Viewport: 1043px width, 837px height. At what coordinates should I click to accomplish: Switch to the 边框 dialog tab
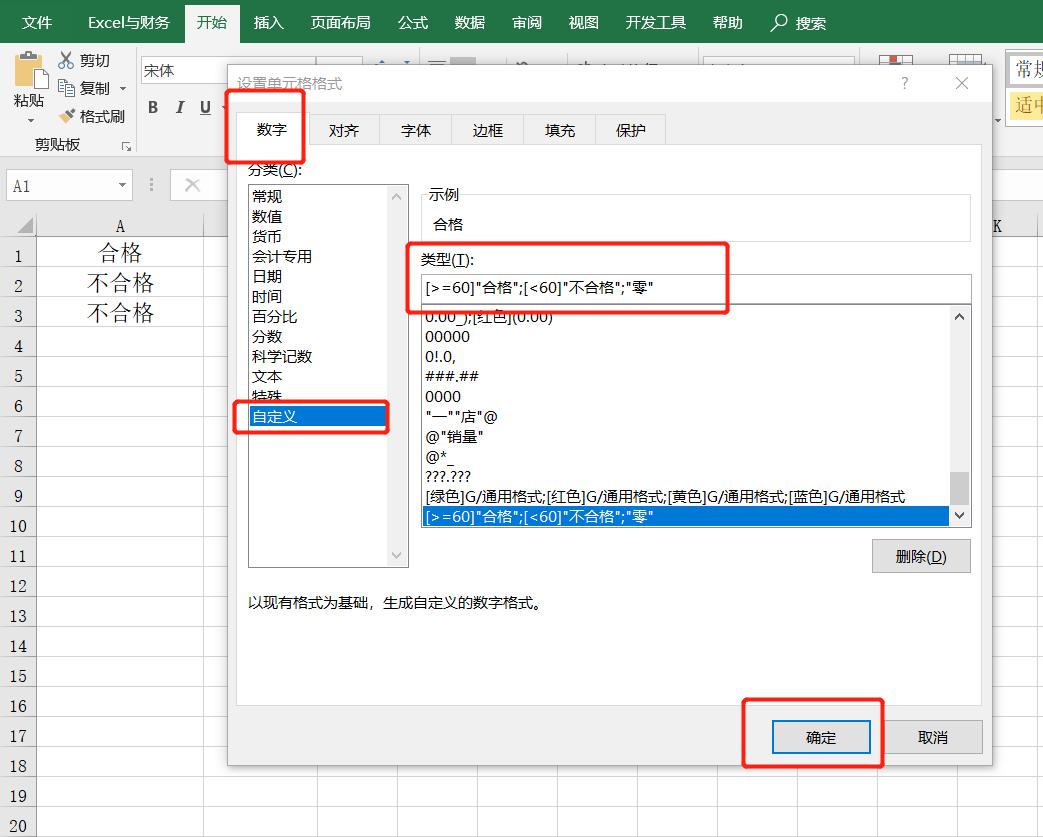point(487,129)
